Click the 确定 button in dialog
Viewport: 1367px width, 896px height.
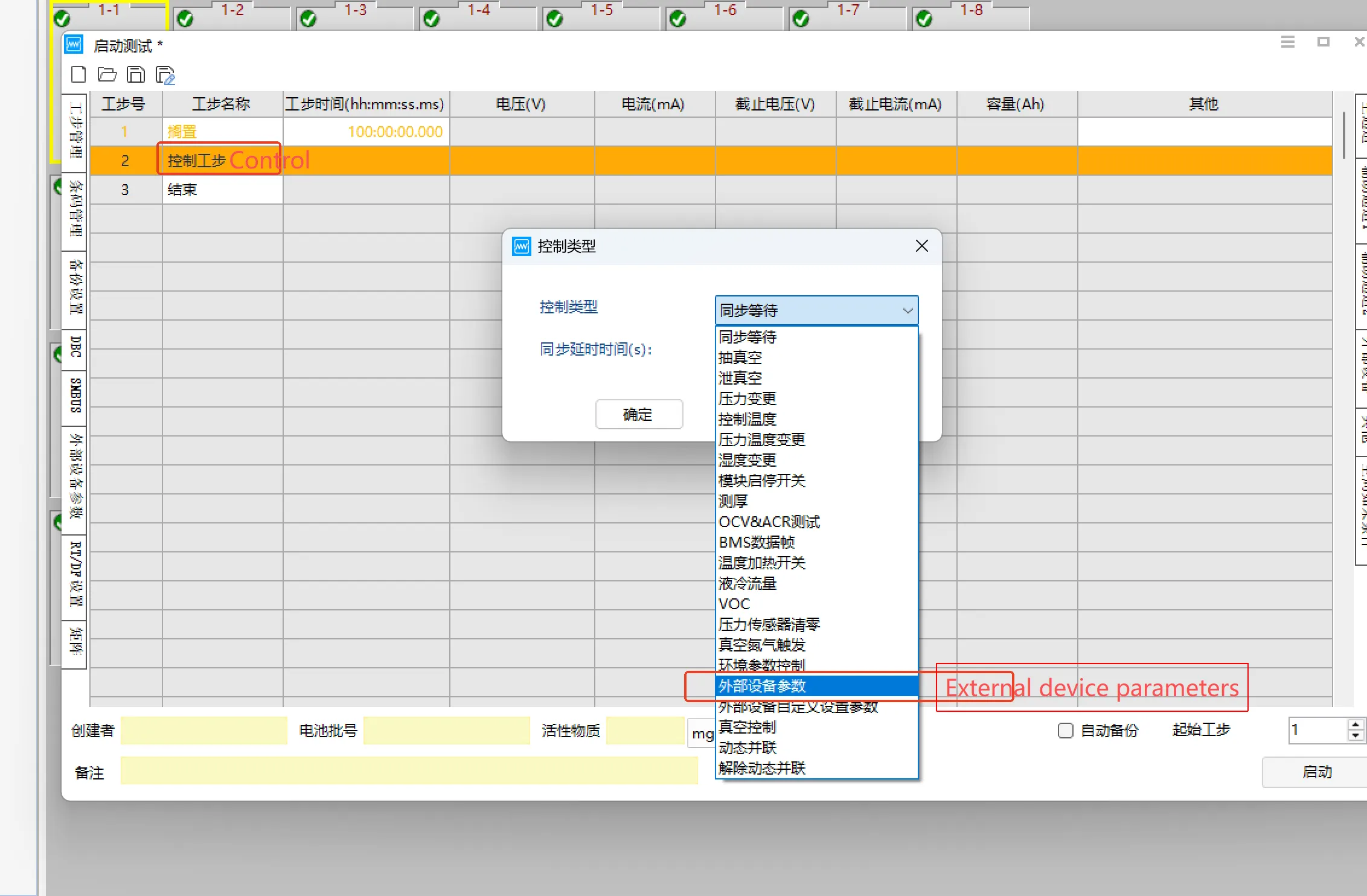pos(639,414)
